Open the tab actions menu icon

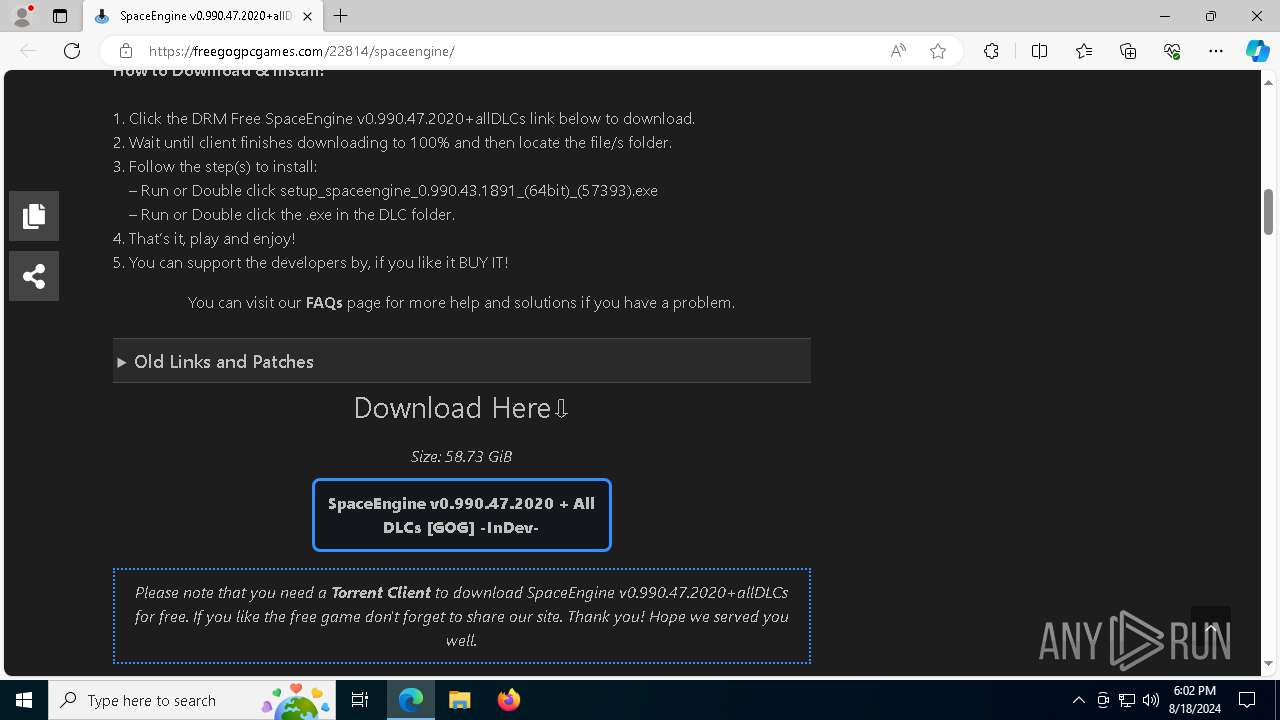(60, 16)
